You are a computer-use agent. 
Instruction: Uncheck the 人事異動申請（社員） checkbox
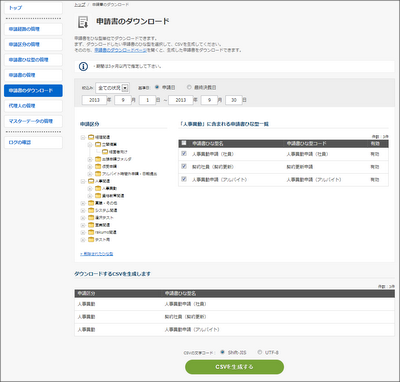tap(184, 154)
